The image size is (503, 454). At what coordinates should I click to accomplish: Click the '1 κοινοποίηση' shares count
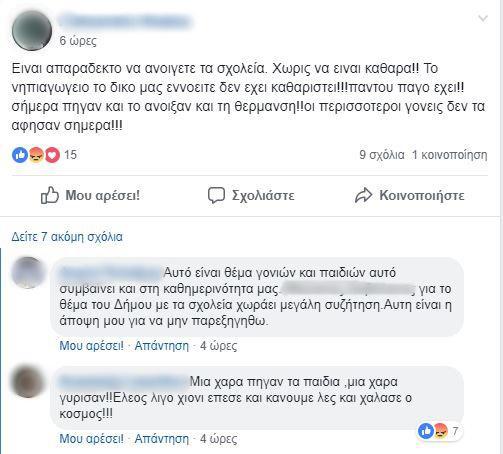tap(449, 155)
